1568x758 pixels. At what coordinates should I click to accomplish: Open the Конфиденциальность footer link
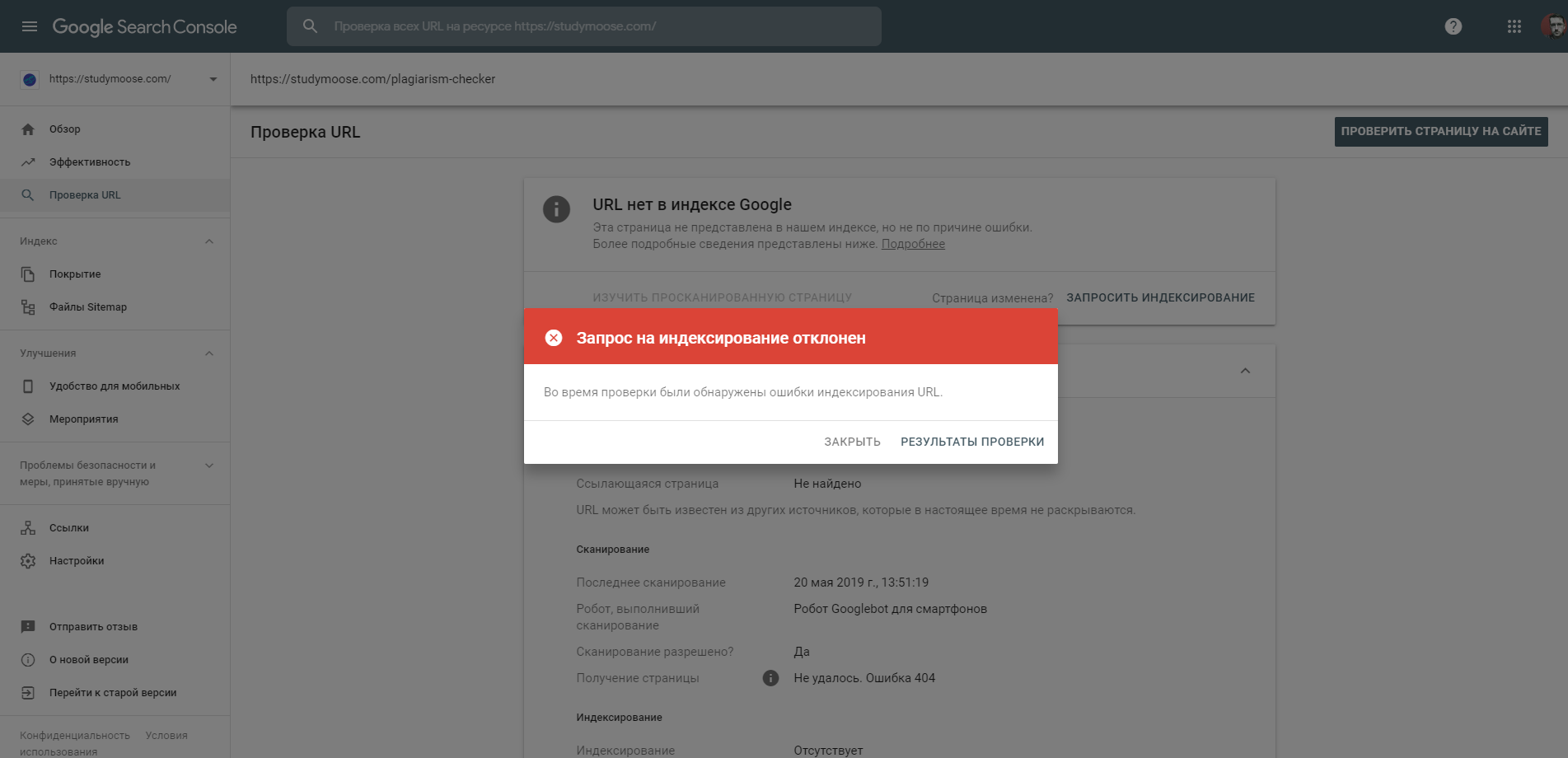[75, 736]
